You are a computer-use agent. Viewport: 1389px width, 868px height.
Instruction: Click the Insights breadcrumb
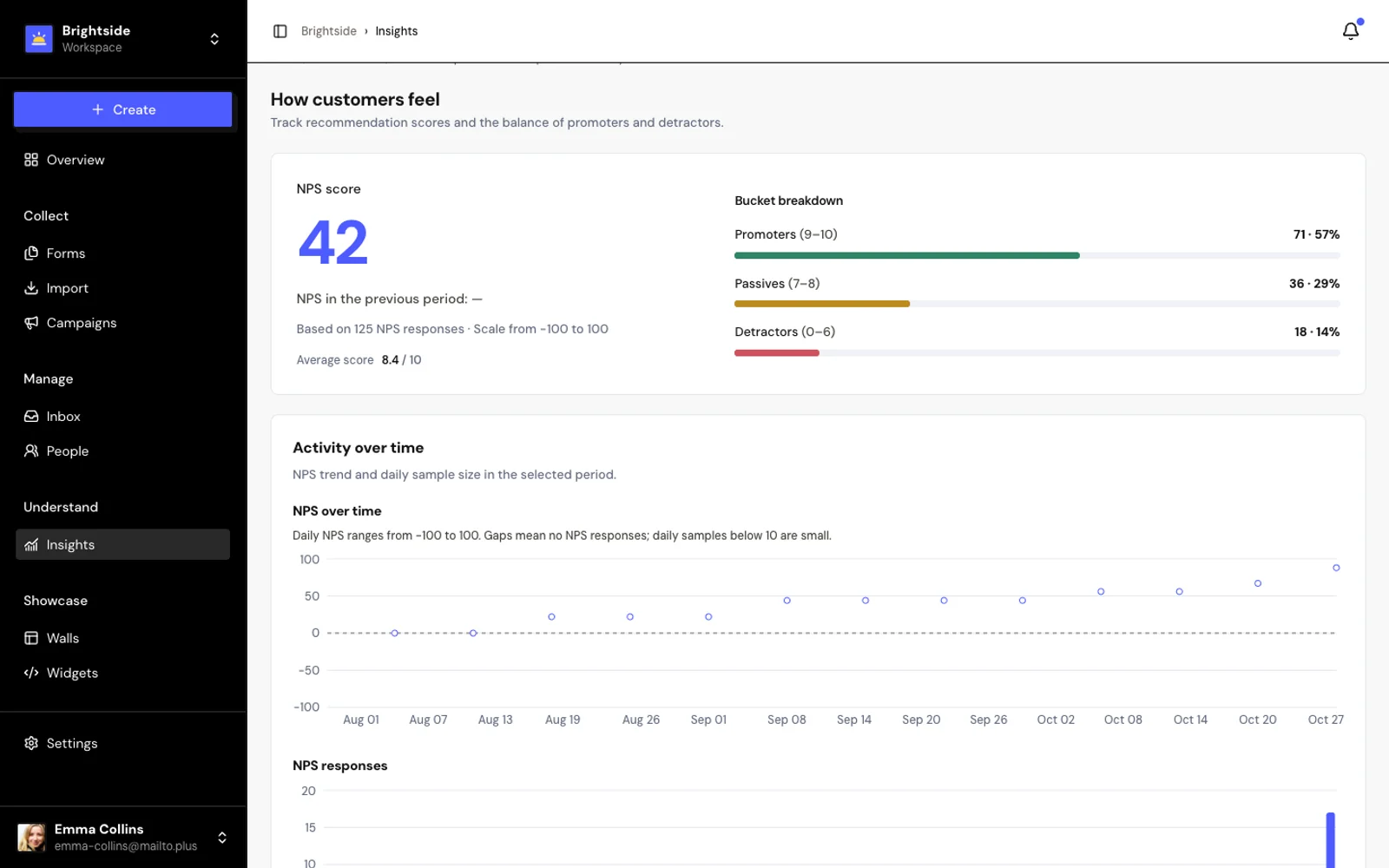pos(396,31)
